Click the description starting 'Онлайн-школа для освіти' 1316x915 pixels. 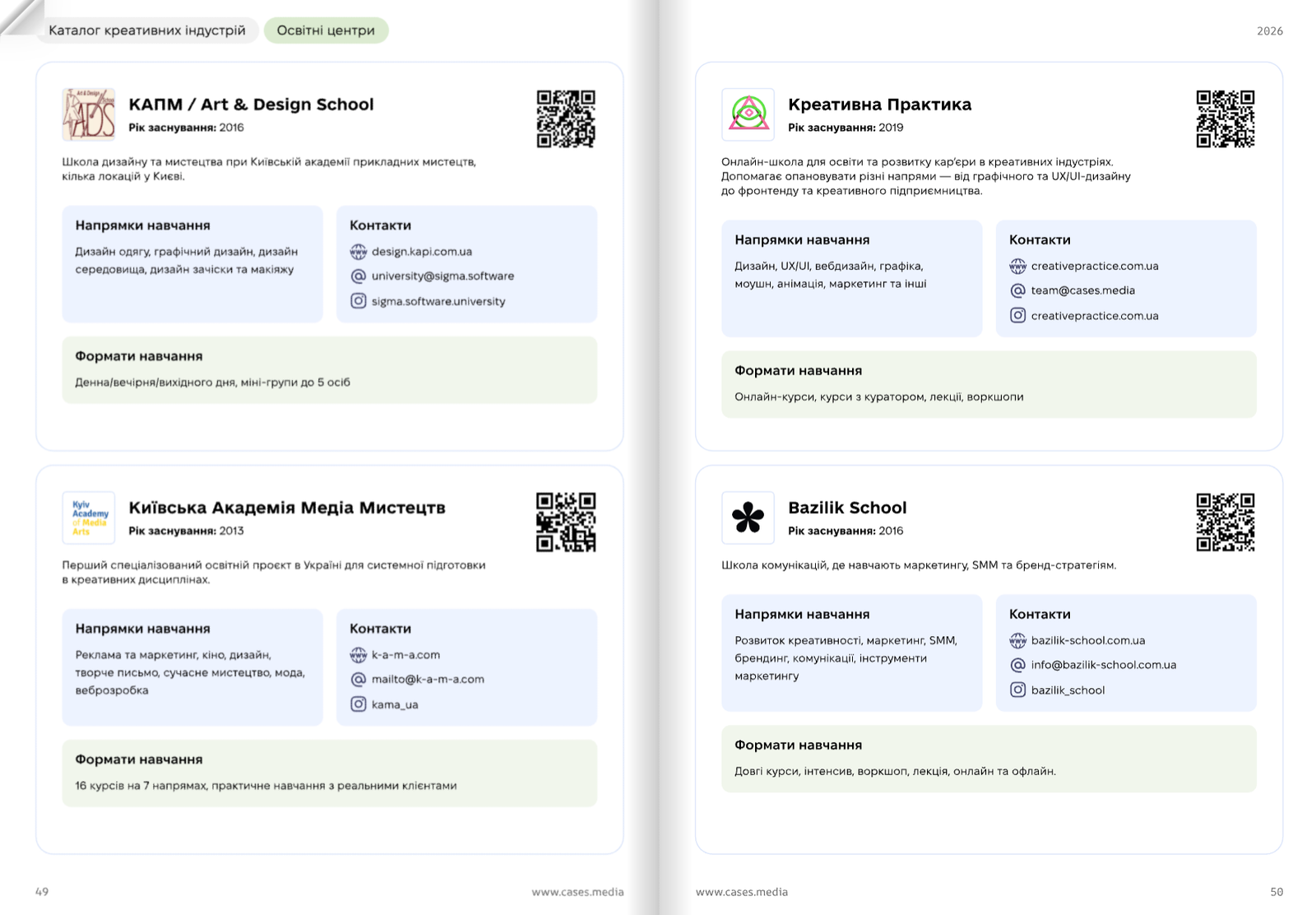coord(926,176)
